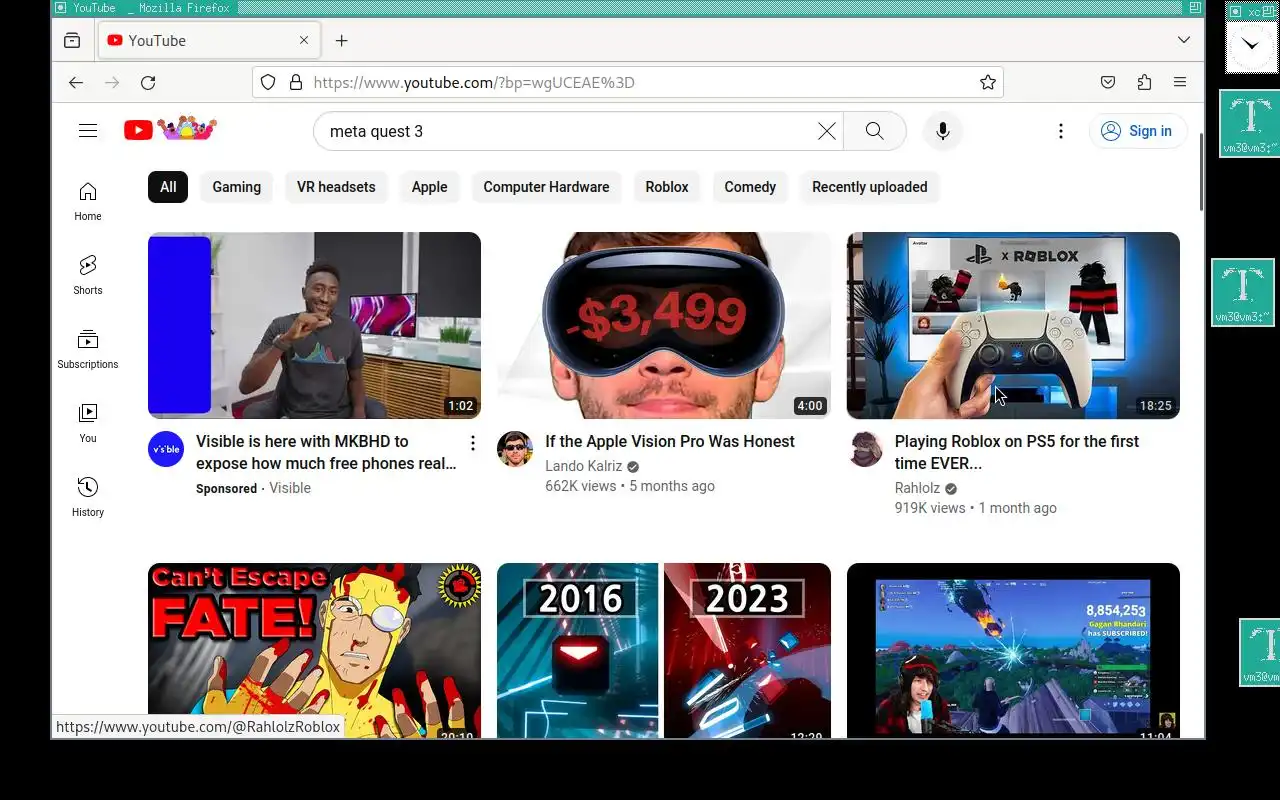Viewport: 1280px width, 800px height.
Task: Open YouTube settings three-dot menu
Action: [x=1061, y=131]
